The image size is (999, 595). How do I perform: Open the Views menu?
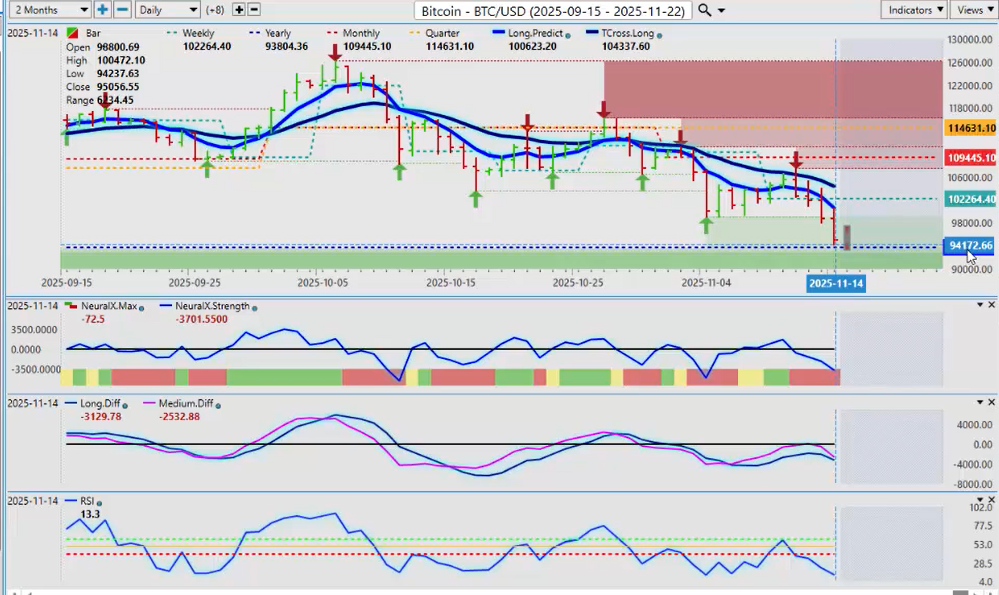[973, 10]
